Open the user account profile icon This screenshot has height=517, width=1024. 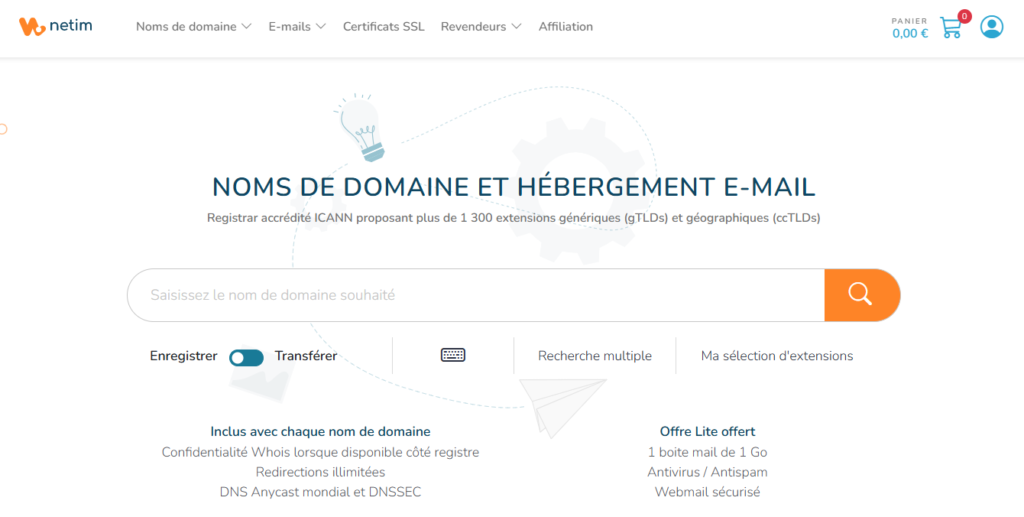click(x=991, y=27)
